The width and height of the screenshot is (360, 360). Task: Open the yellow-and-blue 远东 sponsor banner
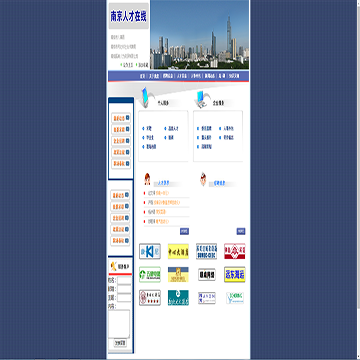click(235, 274)
